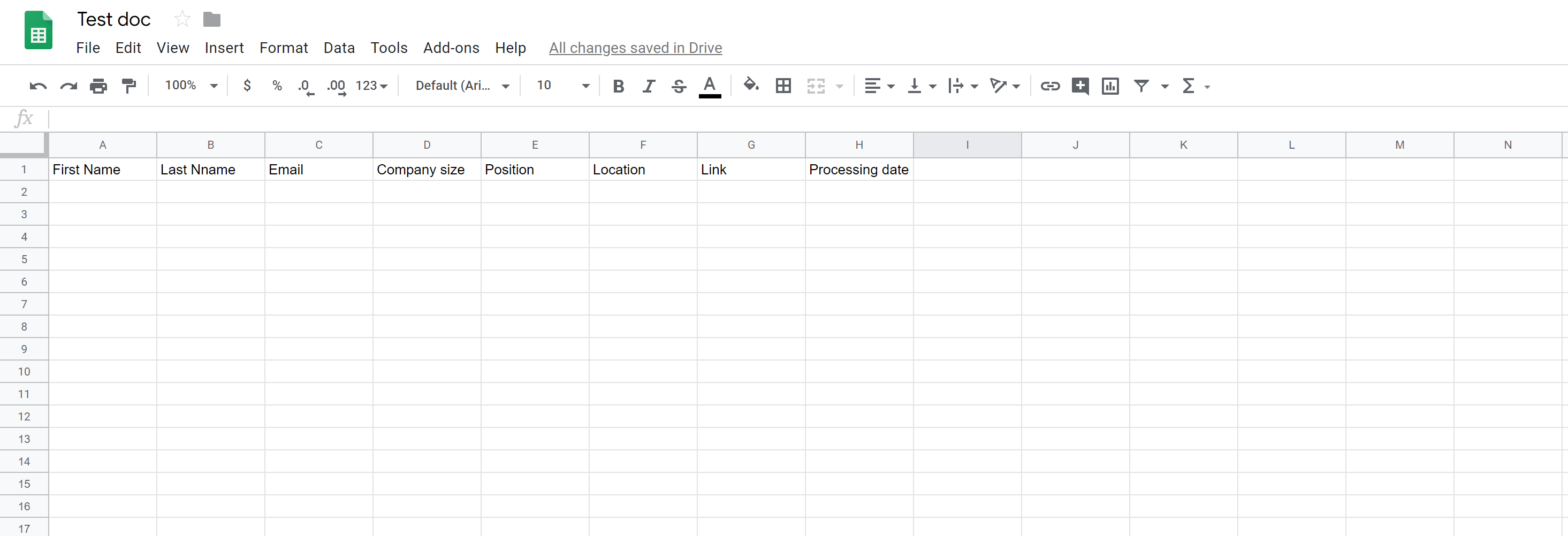
Task: Open the font size 10 dropdown
Action: (562, 86)
